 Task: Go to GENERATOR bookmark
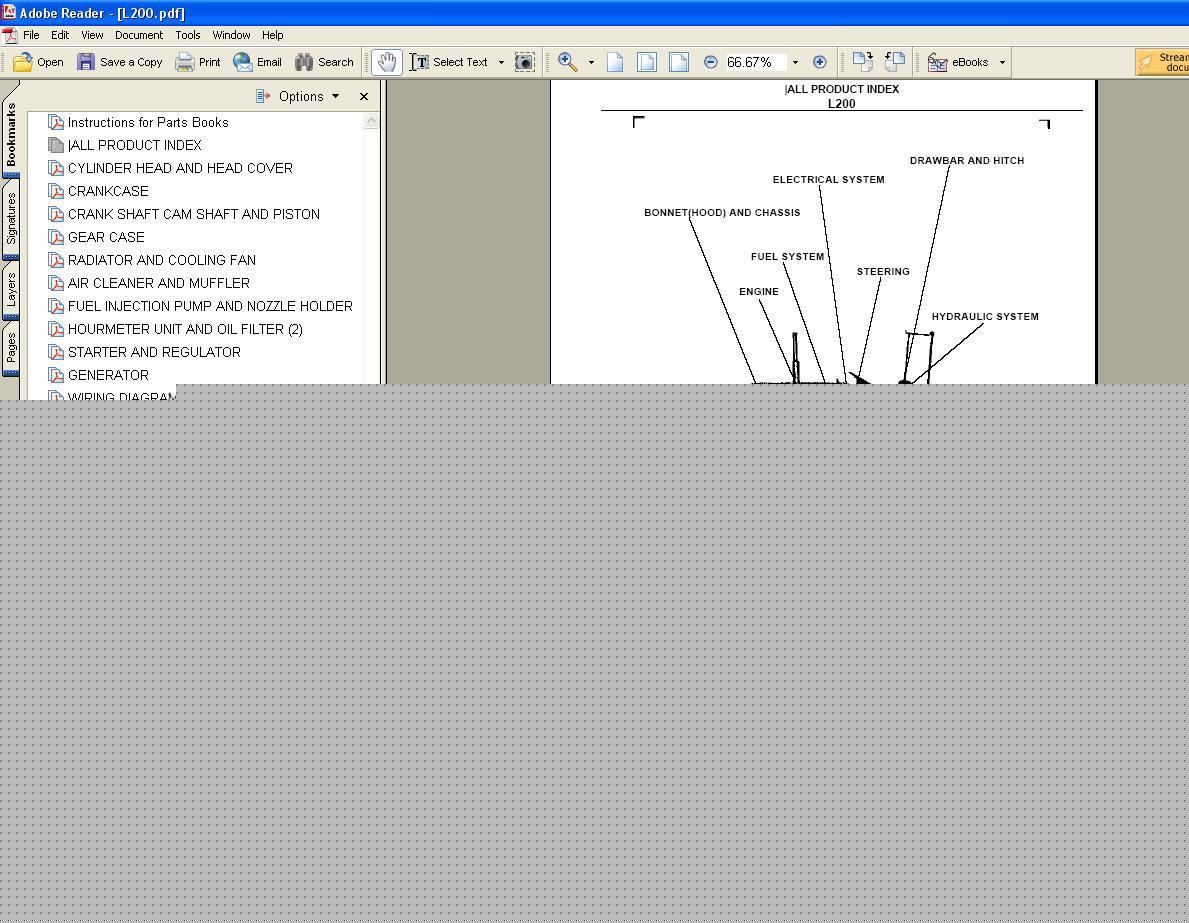point(108,375)
